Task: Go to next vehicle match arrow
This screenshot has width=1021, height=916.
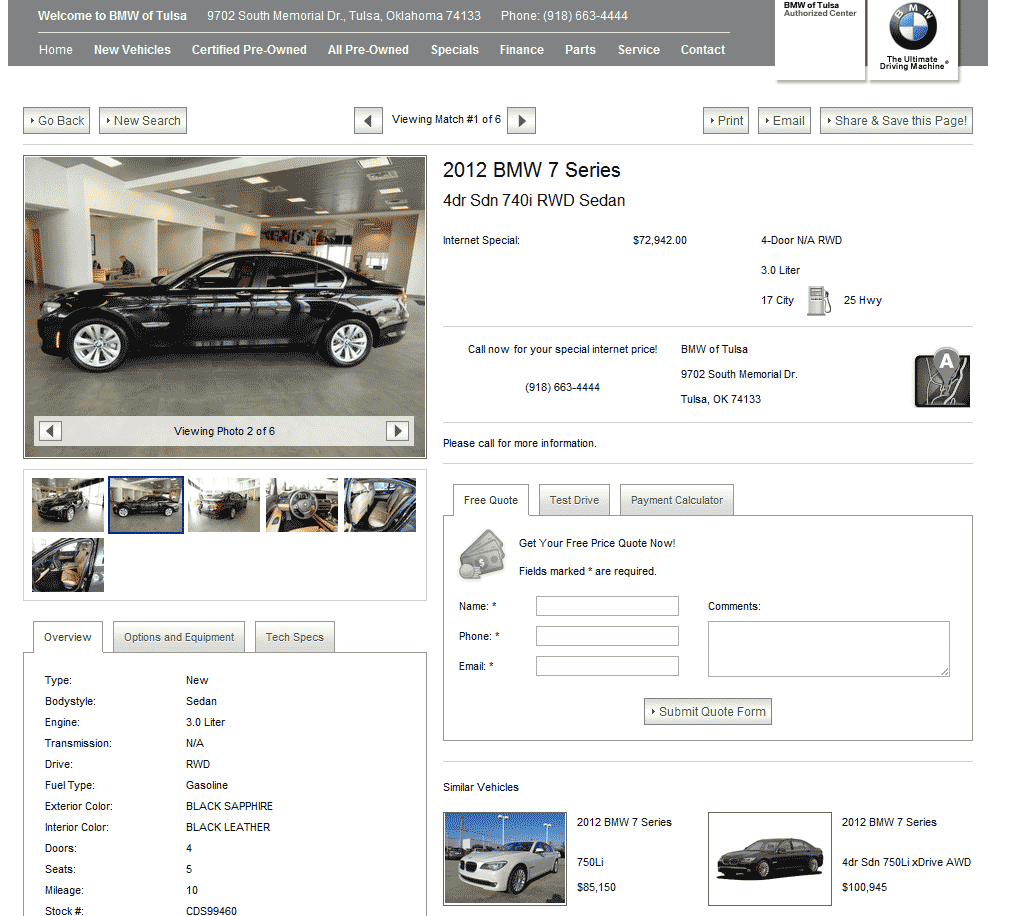Action: coord(522,120)
